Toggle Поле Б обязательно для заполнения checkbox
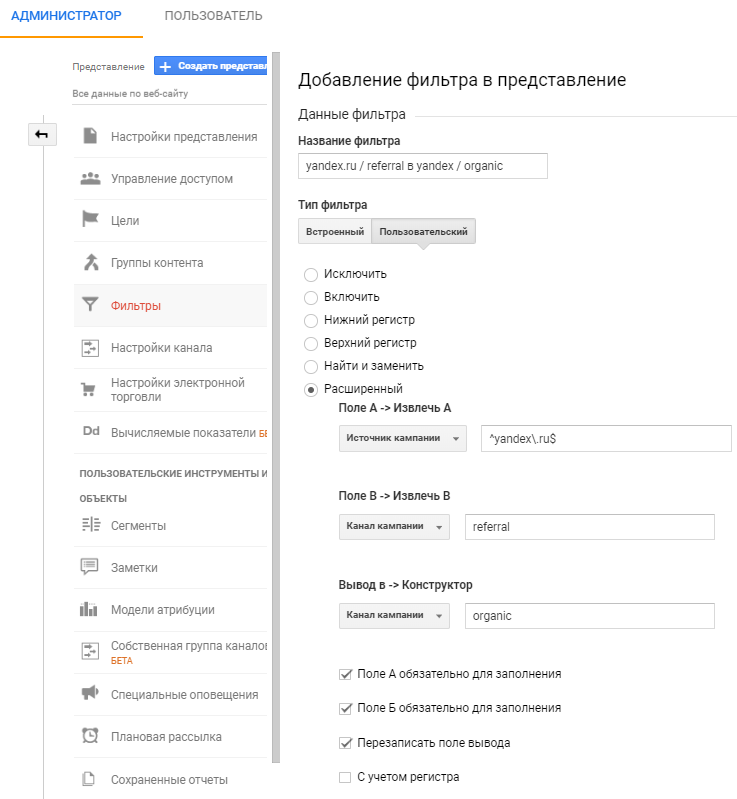The image size is (737, 799). 345,709
